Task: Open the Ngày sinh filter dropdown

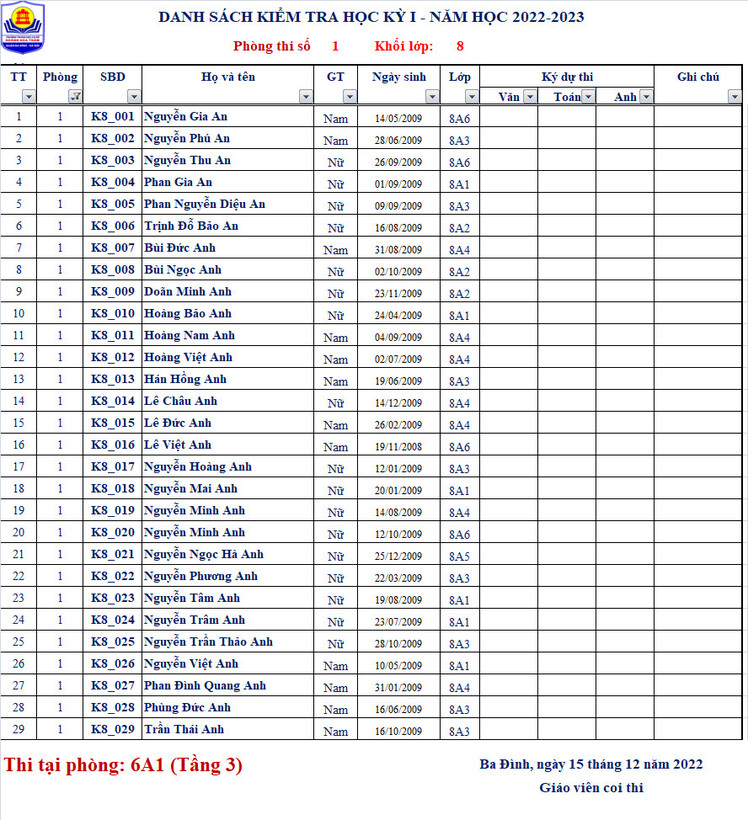Action: [432, 97]
